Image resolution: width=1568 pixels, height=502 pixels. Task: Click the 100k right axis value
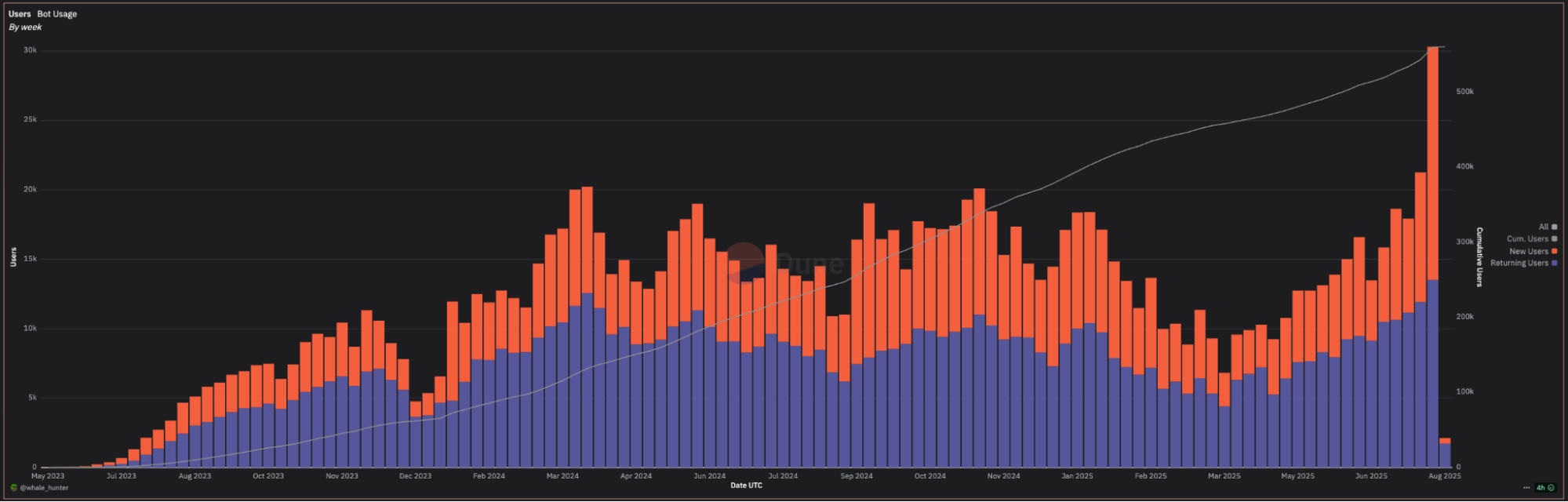click(x=1464, y=391)
